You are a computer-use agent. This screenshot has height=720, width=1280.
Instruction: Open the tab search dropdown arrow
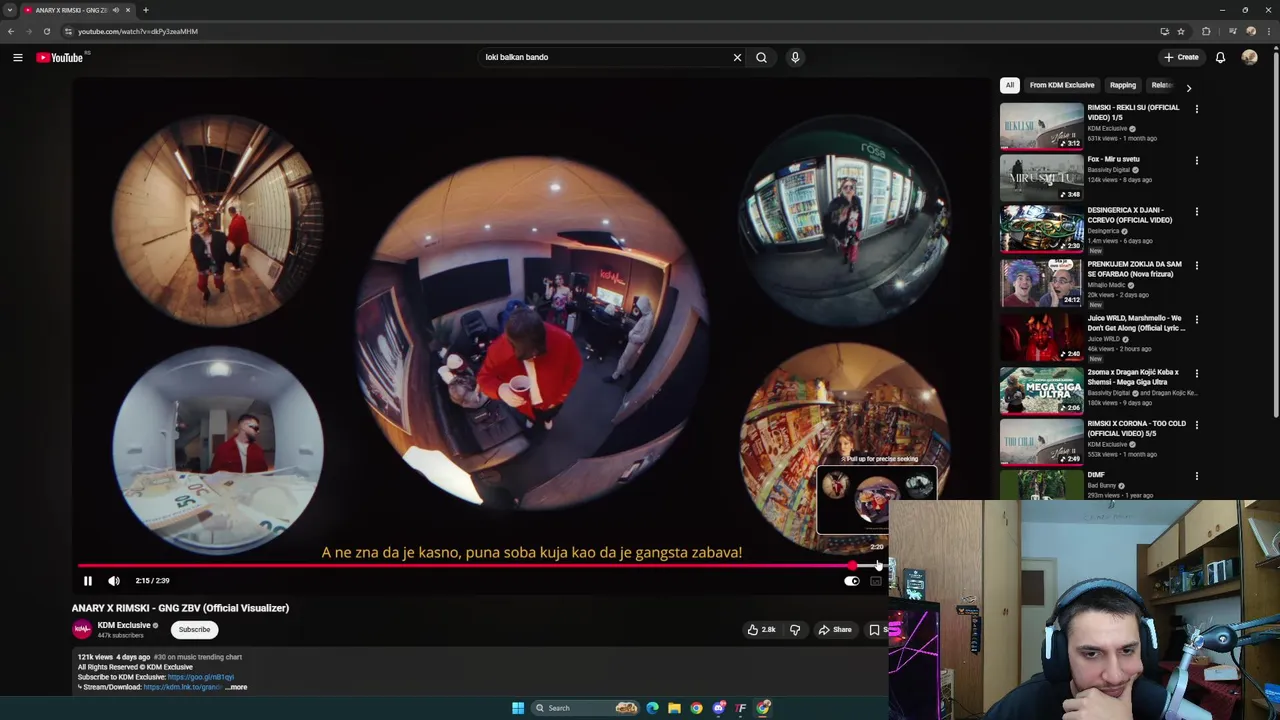pyautogui.click(x=9, y=10)
